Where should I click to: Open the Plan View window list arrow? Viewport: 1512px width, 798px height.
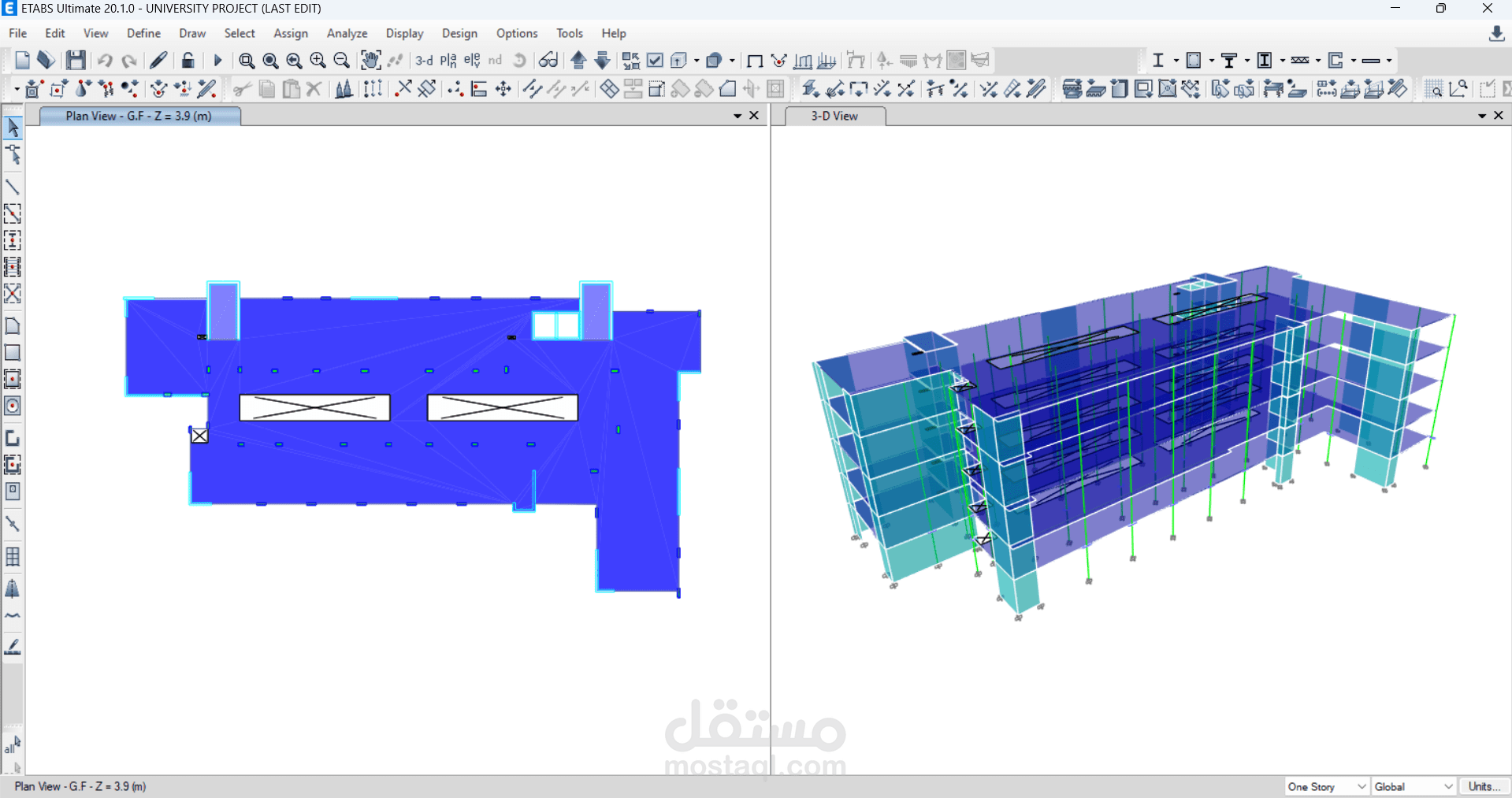737,116
